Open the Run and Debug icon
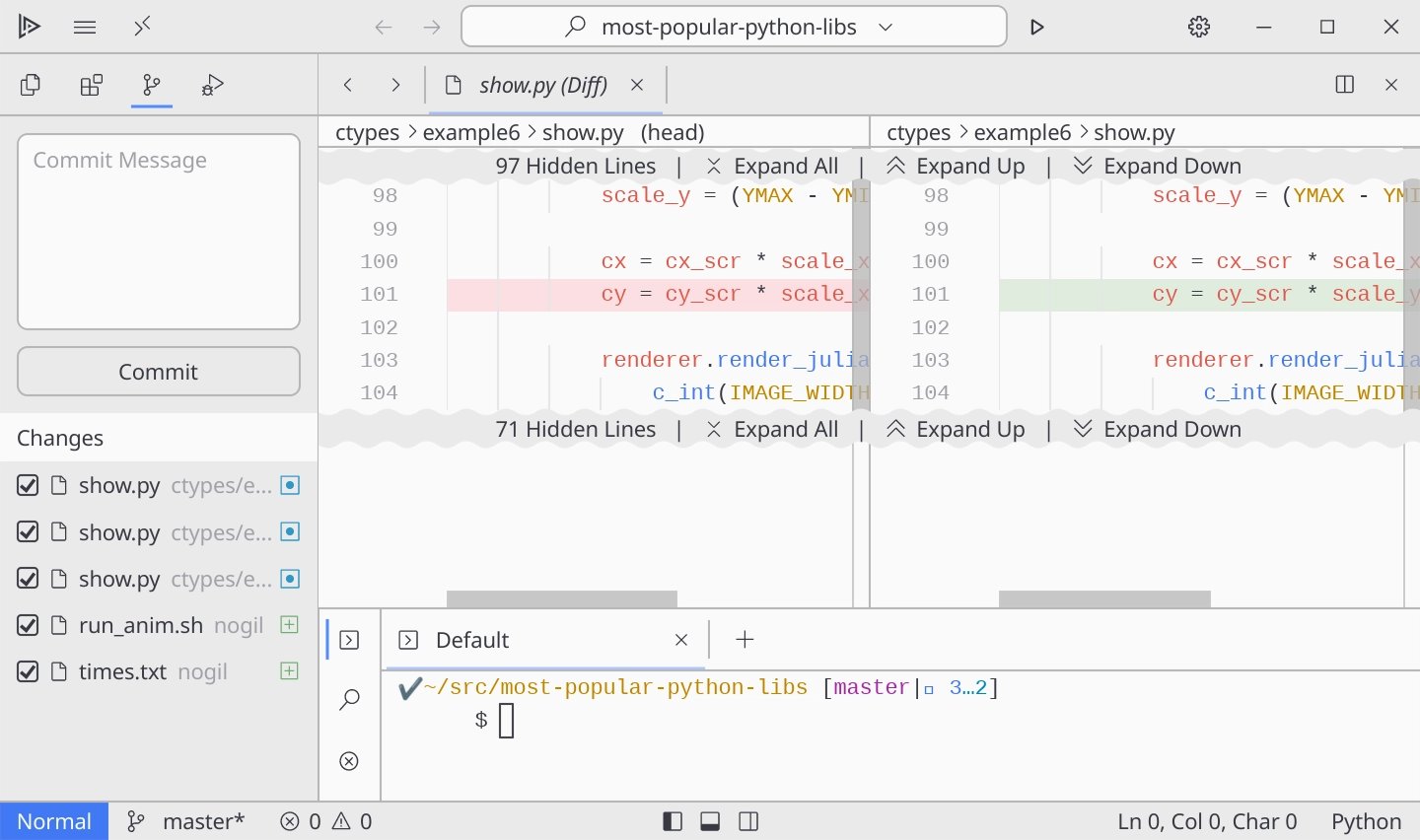The image size is (1420, 840). pos(213,85)
